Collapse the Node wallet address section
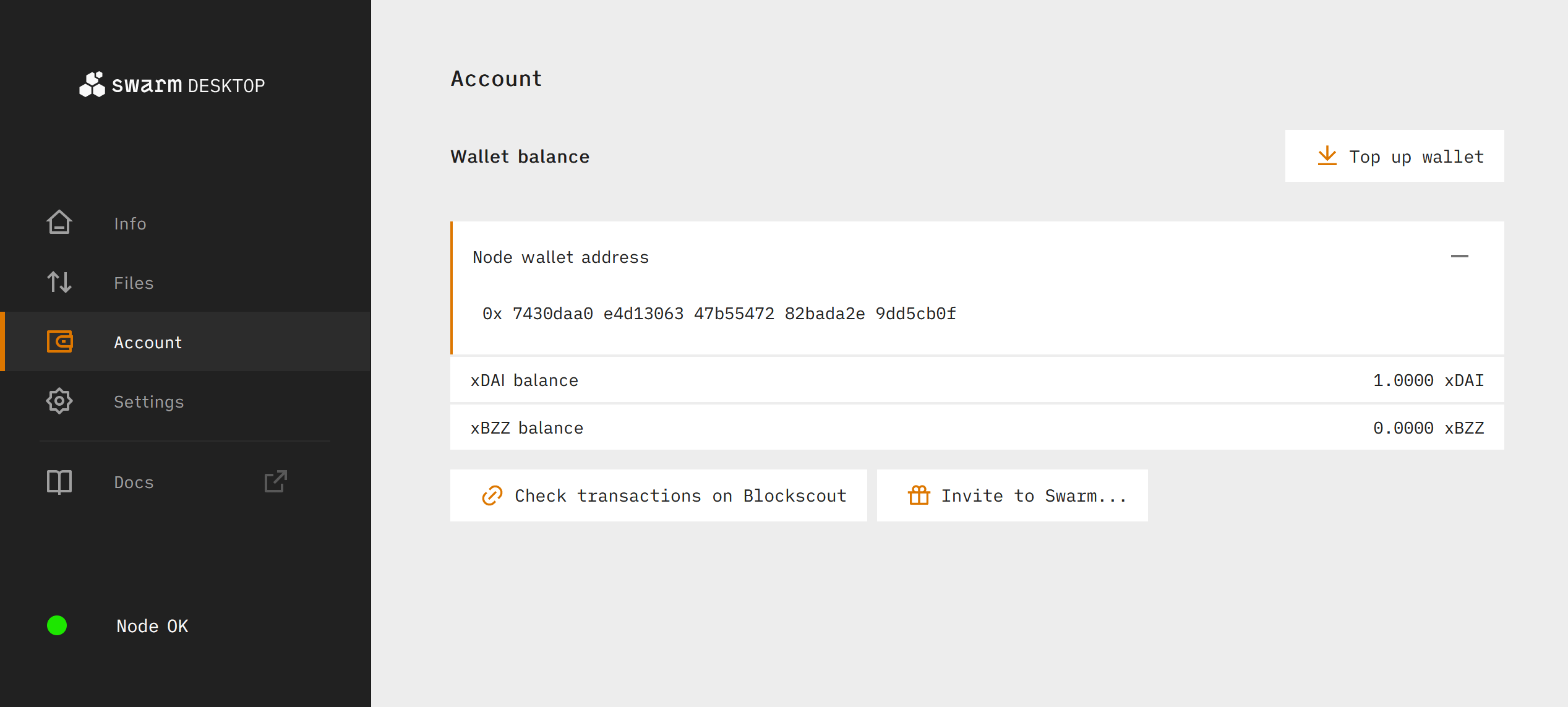This screenshot has width=1568, height=707. (x=1459, y=256)
